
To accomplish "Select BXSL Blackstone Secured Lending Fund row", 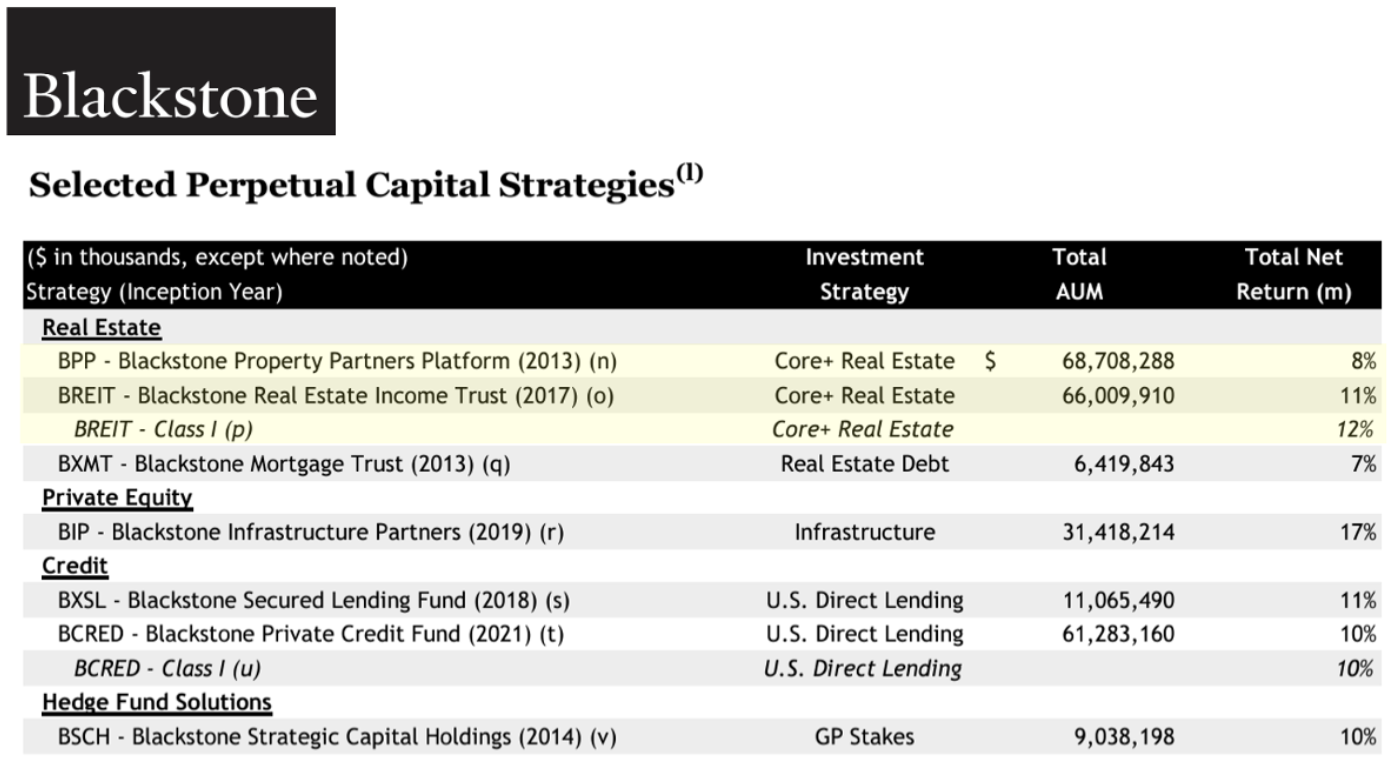I will pos(703,600).
